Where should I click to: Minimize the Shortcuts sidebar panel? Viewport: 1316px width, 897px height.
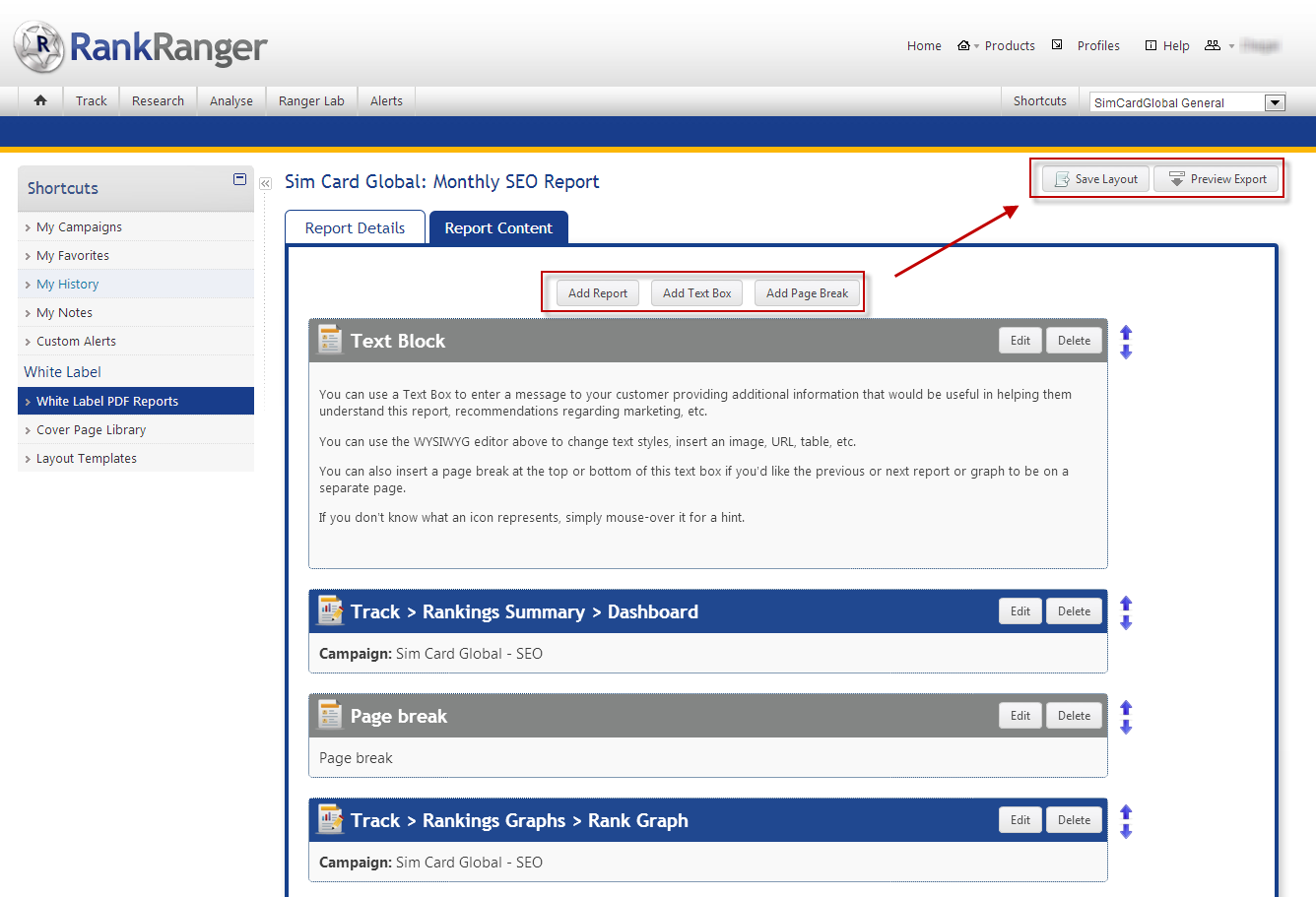[x=239, y=179]
